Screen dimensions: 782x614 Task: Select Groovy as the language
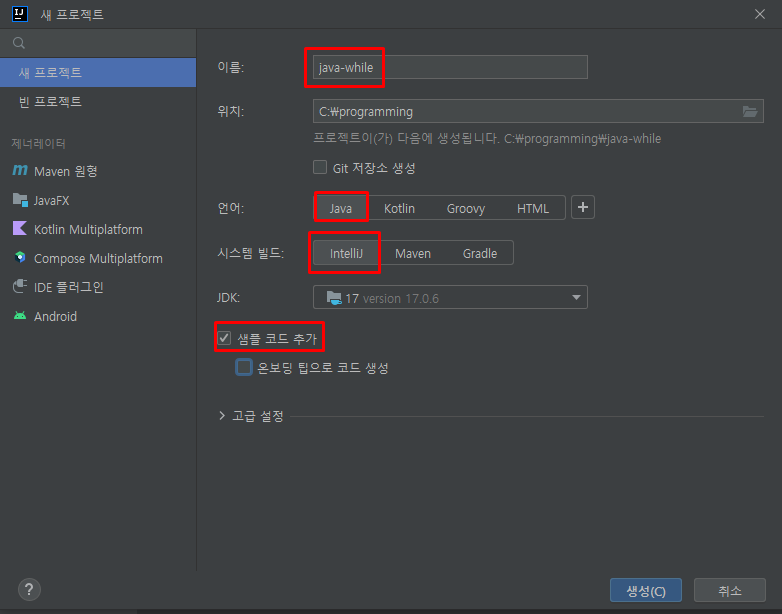[x=465, y=208]
